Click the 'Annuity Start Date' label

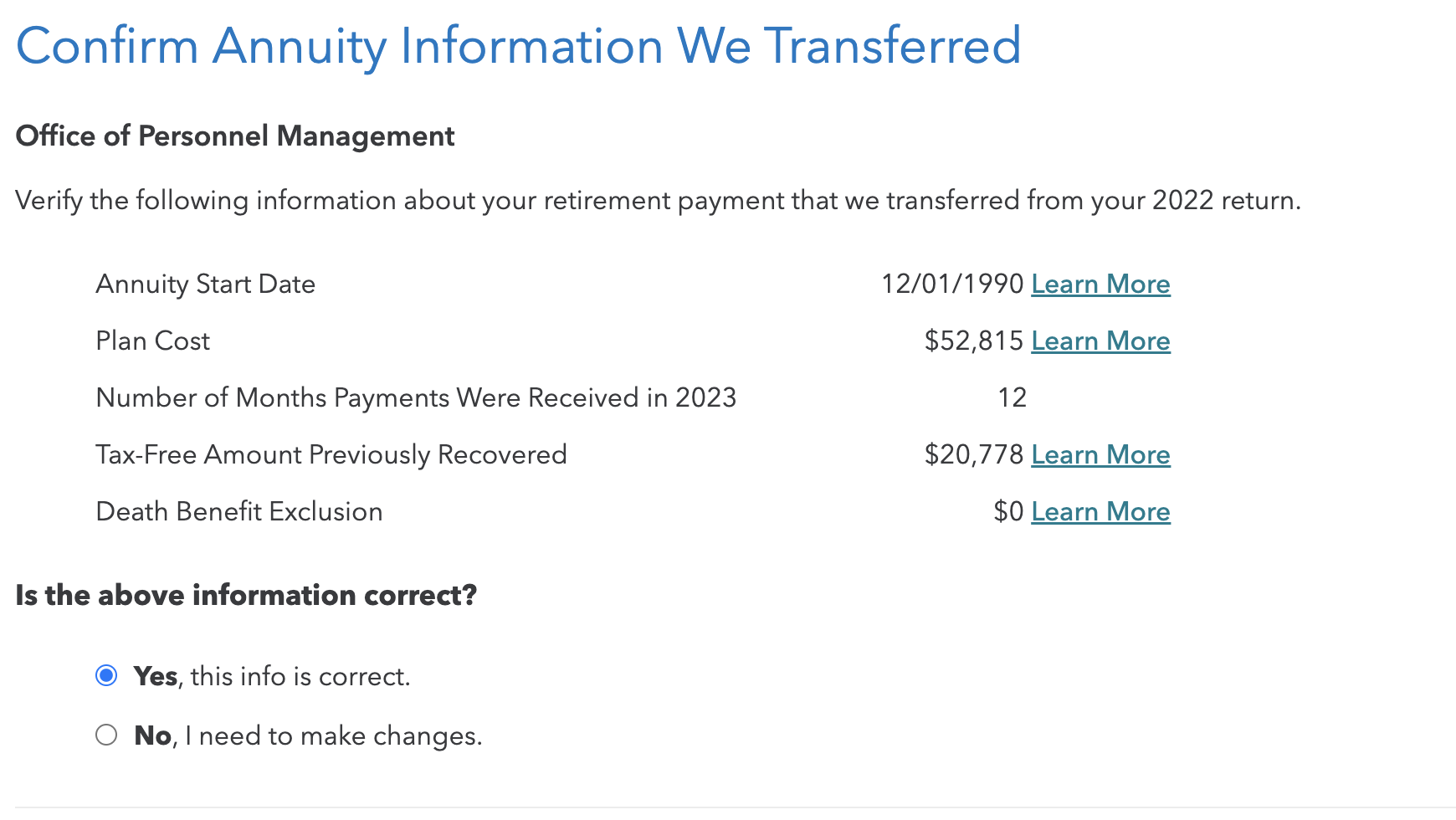(206, 284)
